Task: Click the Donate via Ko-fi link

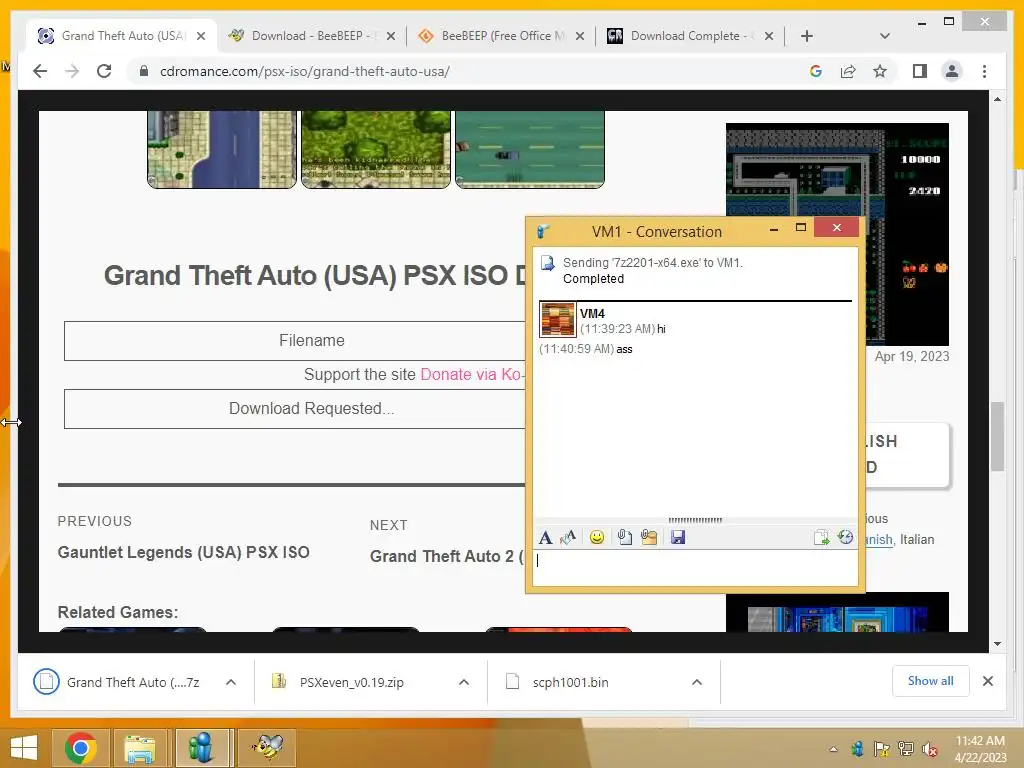Action: (x=472, y=374)
